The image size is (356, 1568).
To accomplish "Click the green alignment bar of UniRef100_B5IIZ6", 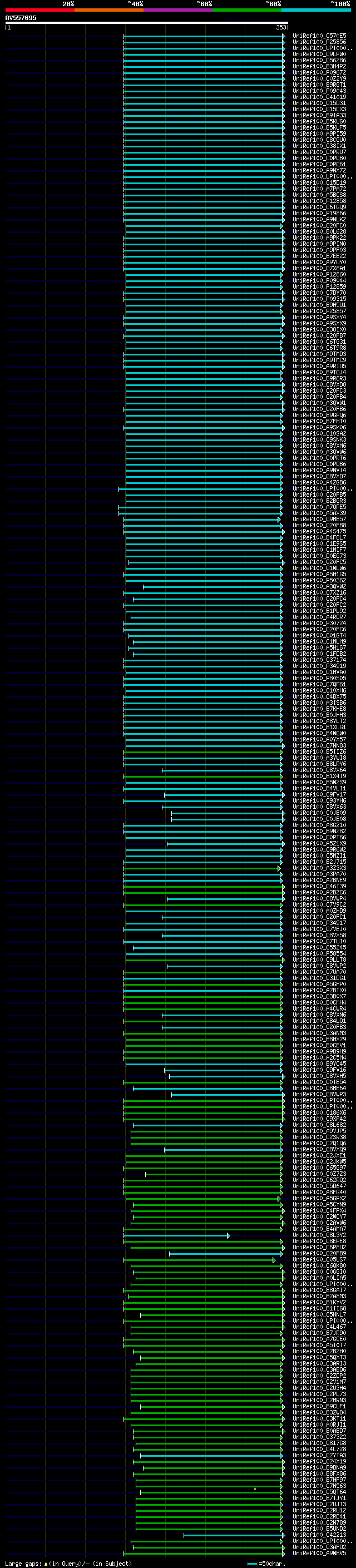I will tap(202, 752).
